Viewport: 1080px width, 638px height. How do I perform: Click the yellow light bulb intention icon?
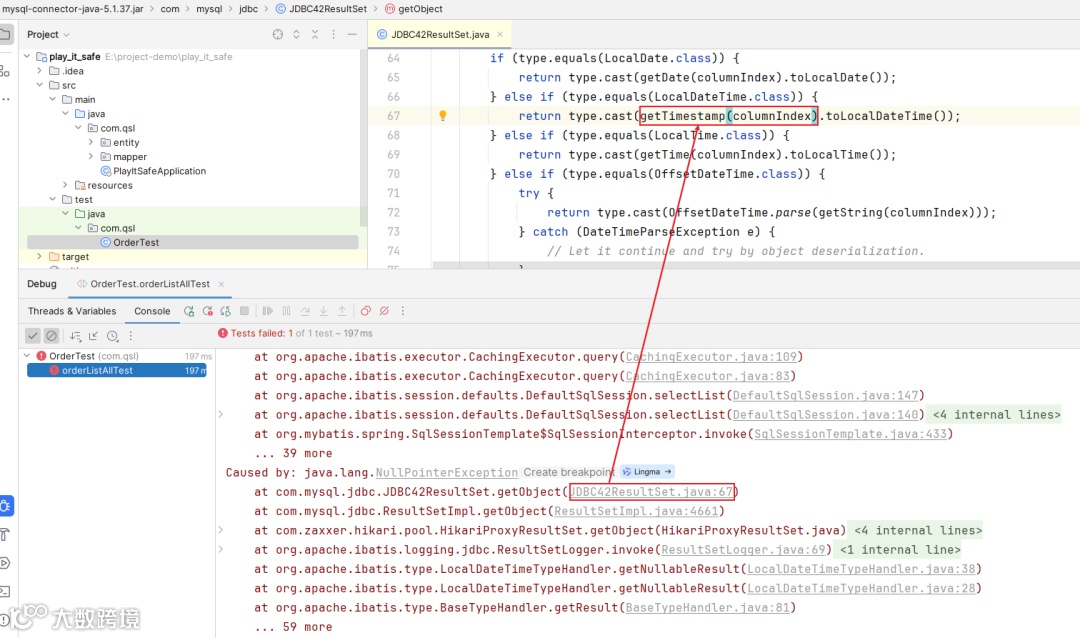(x=443, y=116)
